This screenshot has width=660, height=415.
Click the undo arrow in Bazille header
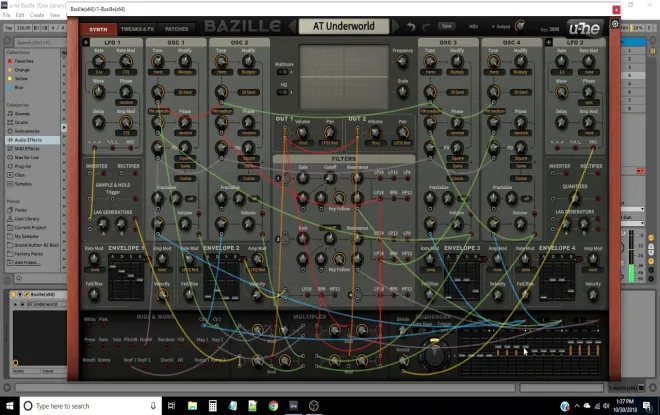click(x=411, y=27)
